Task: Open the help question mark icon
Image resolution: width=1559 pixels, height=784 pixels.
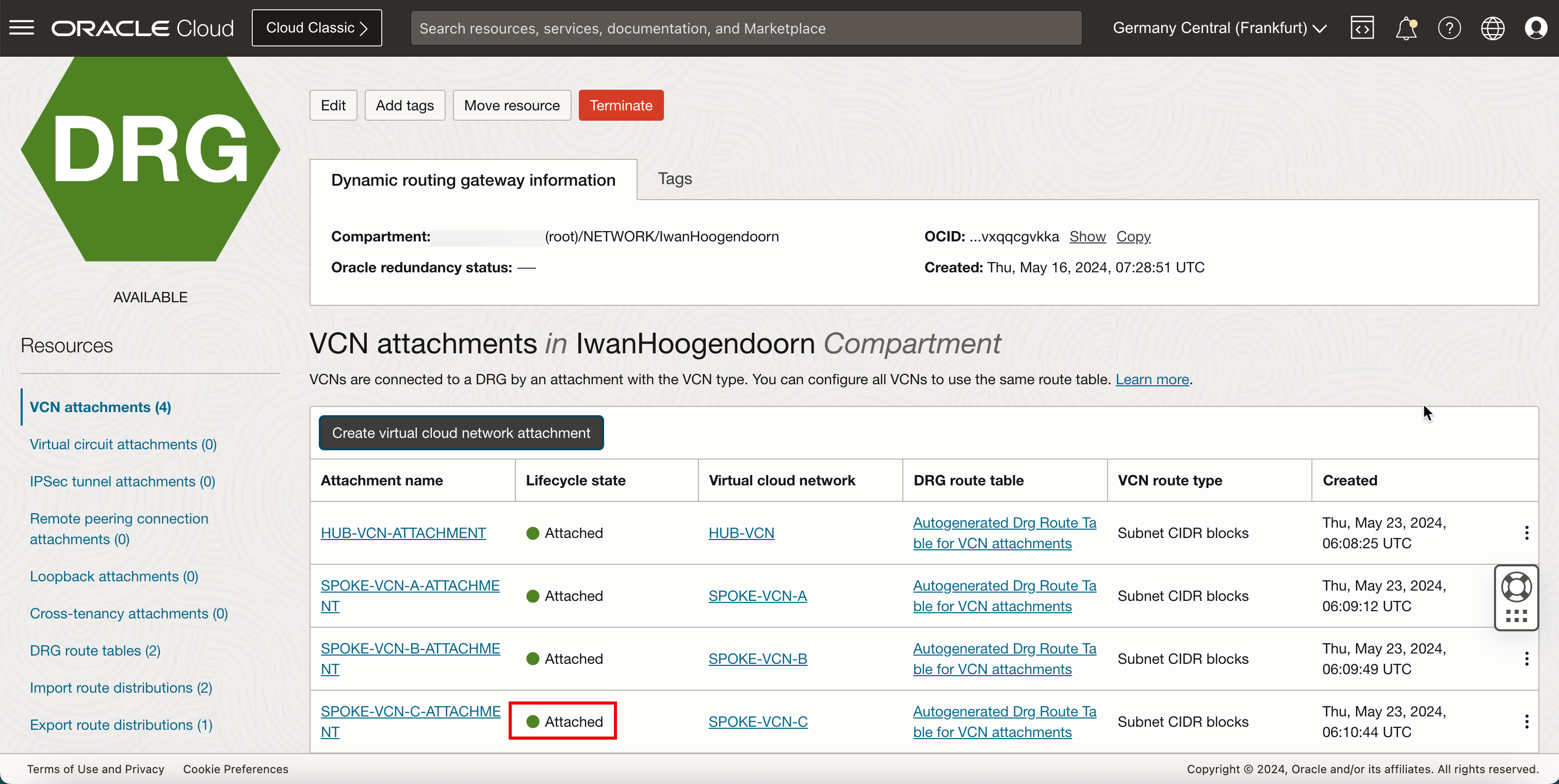Action: [1449, 28]
